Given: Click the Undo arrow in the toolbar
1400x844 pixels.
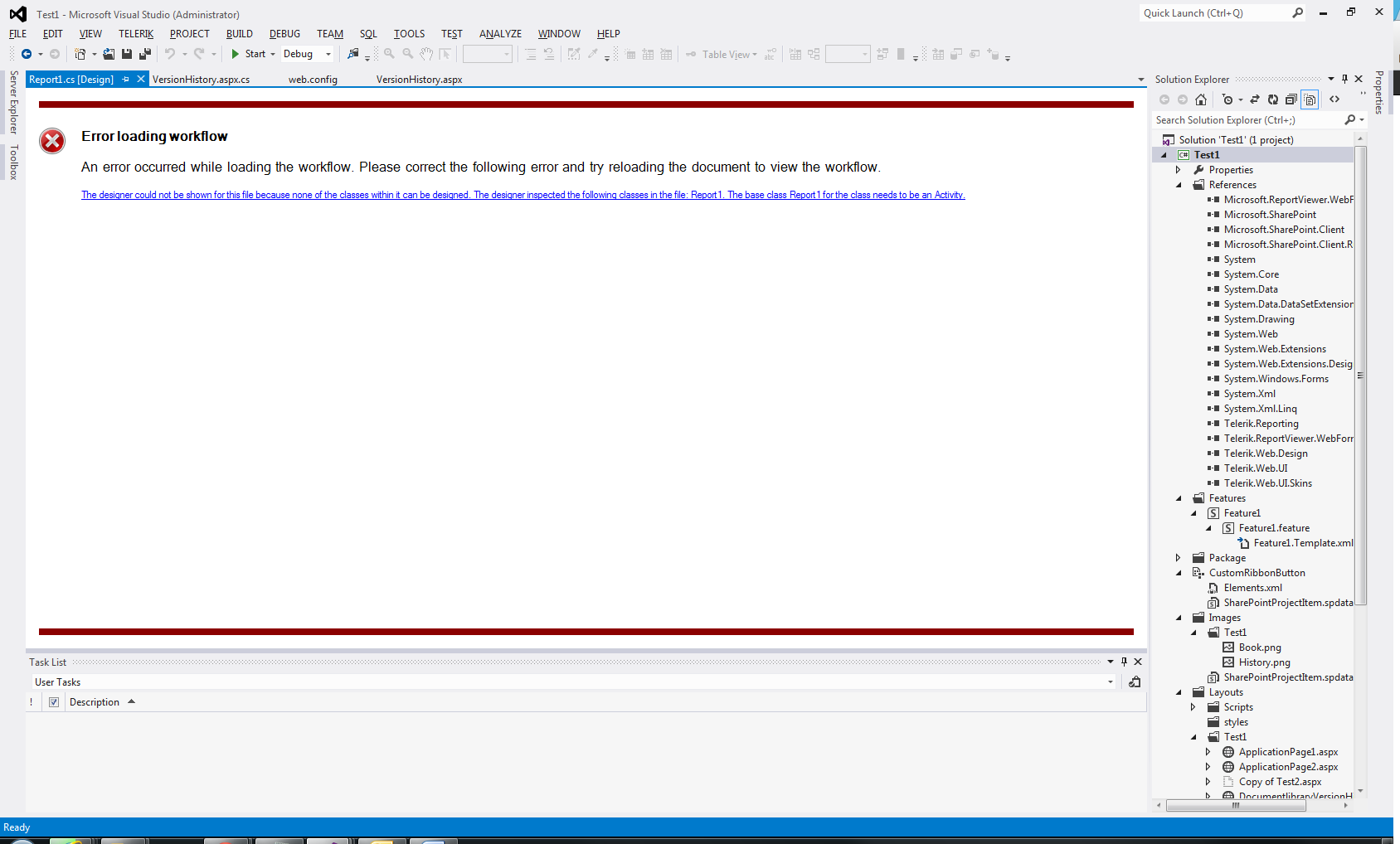Looking at the screenshot, I should tap(169, 54).
